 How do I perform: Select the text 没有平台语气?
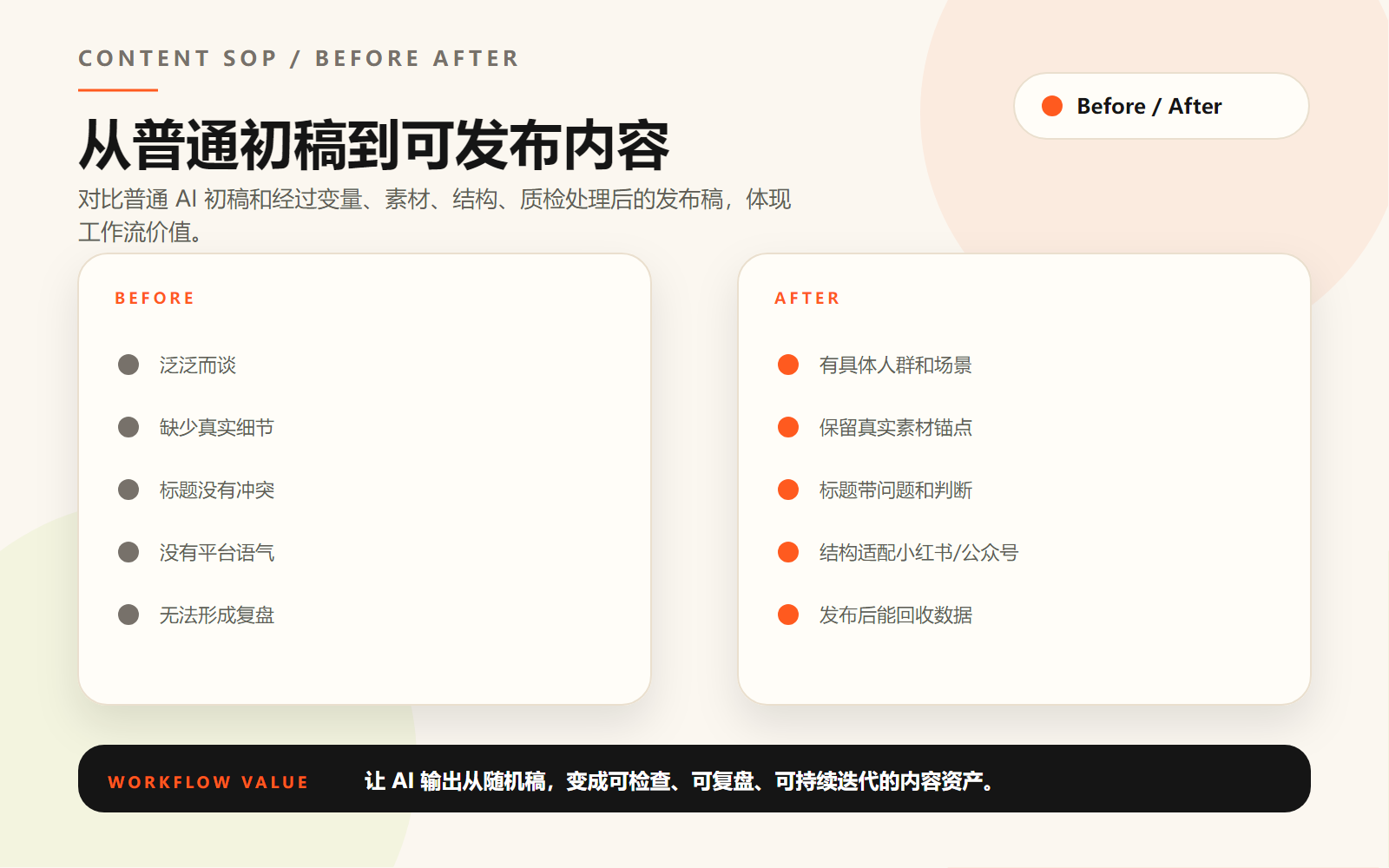pyautogui.click(x=217, y=553)
